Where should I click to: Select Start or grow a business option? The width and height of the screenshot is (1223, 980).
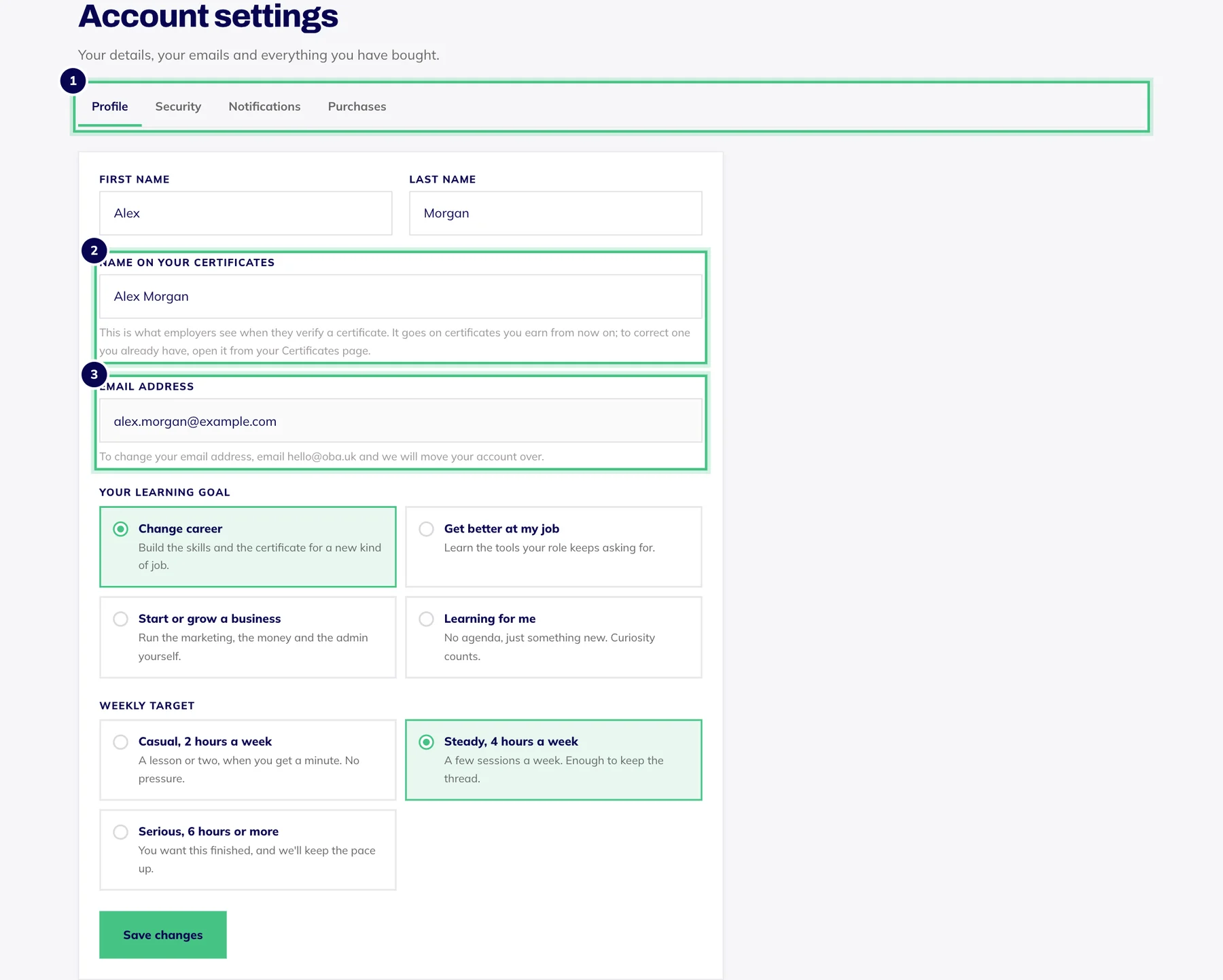(247, 637)
